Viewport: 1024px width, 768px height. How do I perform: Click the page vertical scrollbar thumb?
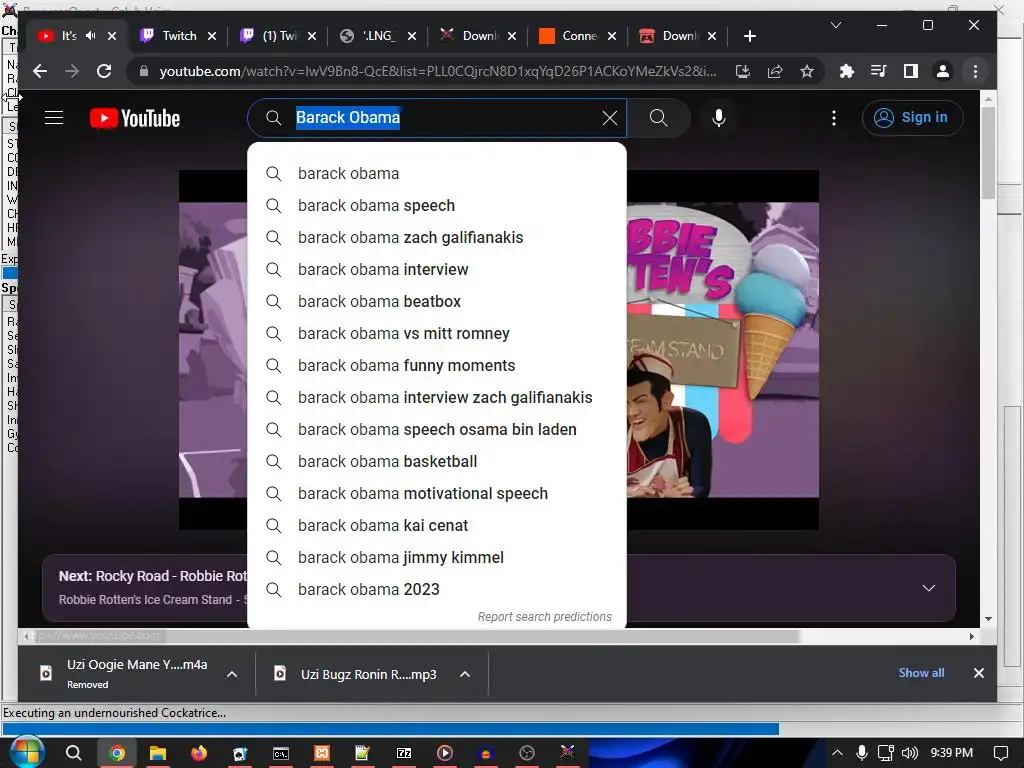[x=989, y=152]
